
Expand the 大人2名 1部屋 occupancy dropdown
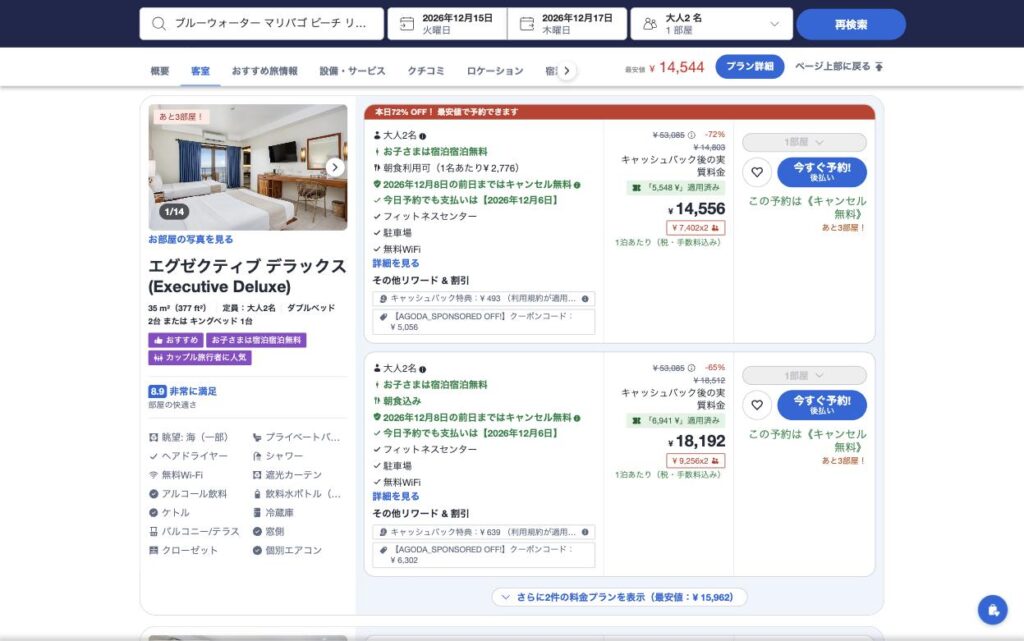pos(711,24)
